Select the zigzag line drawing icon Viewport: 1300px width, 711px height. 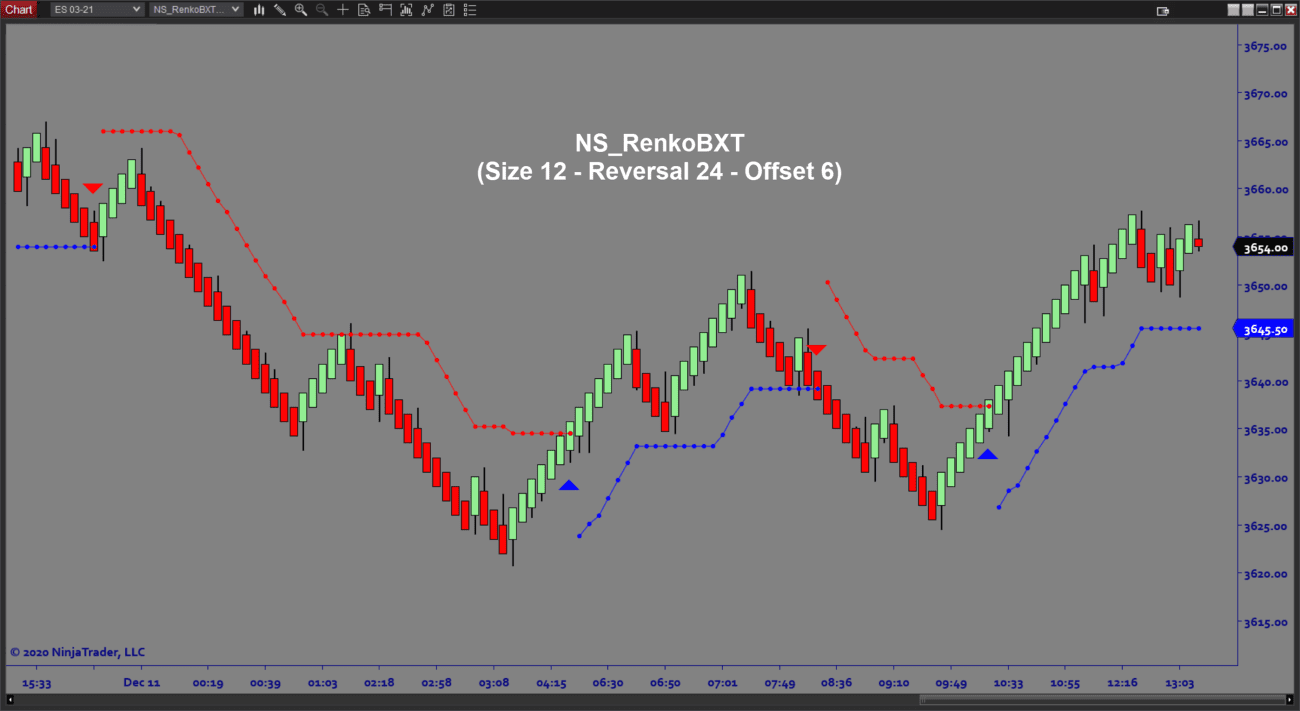coord(427,10)
